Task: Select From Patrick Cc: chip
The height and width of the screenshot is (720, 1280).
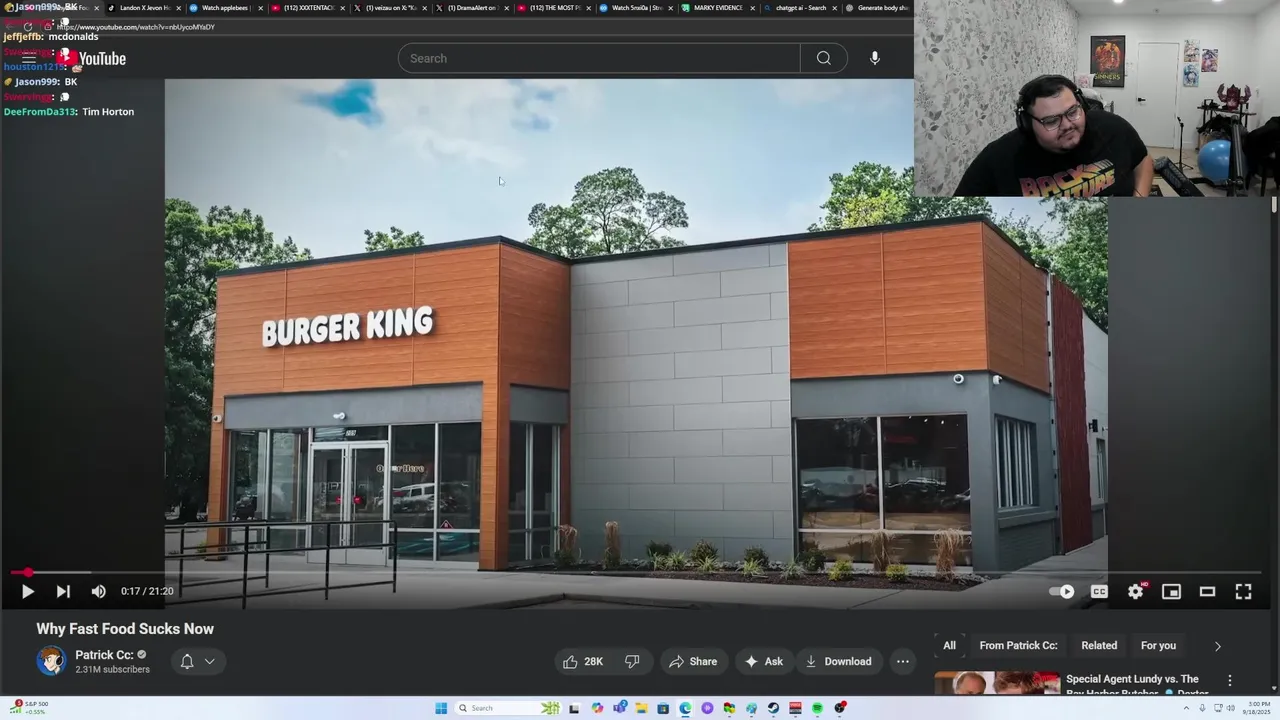Action: pos(1018,645)
